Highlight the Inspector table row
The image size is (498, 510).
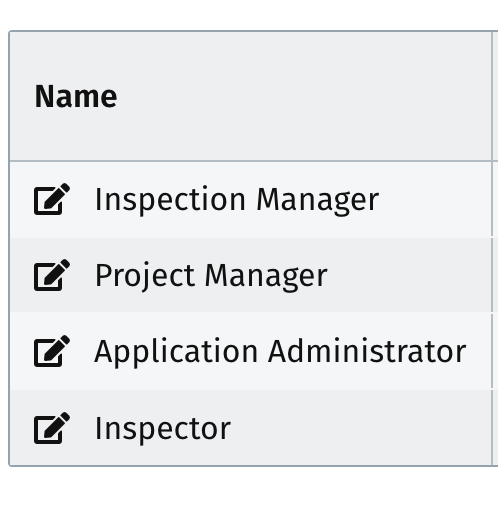251,428
